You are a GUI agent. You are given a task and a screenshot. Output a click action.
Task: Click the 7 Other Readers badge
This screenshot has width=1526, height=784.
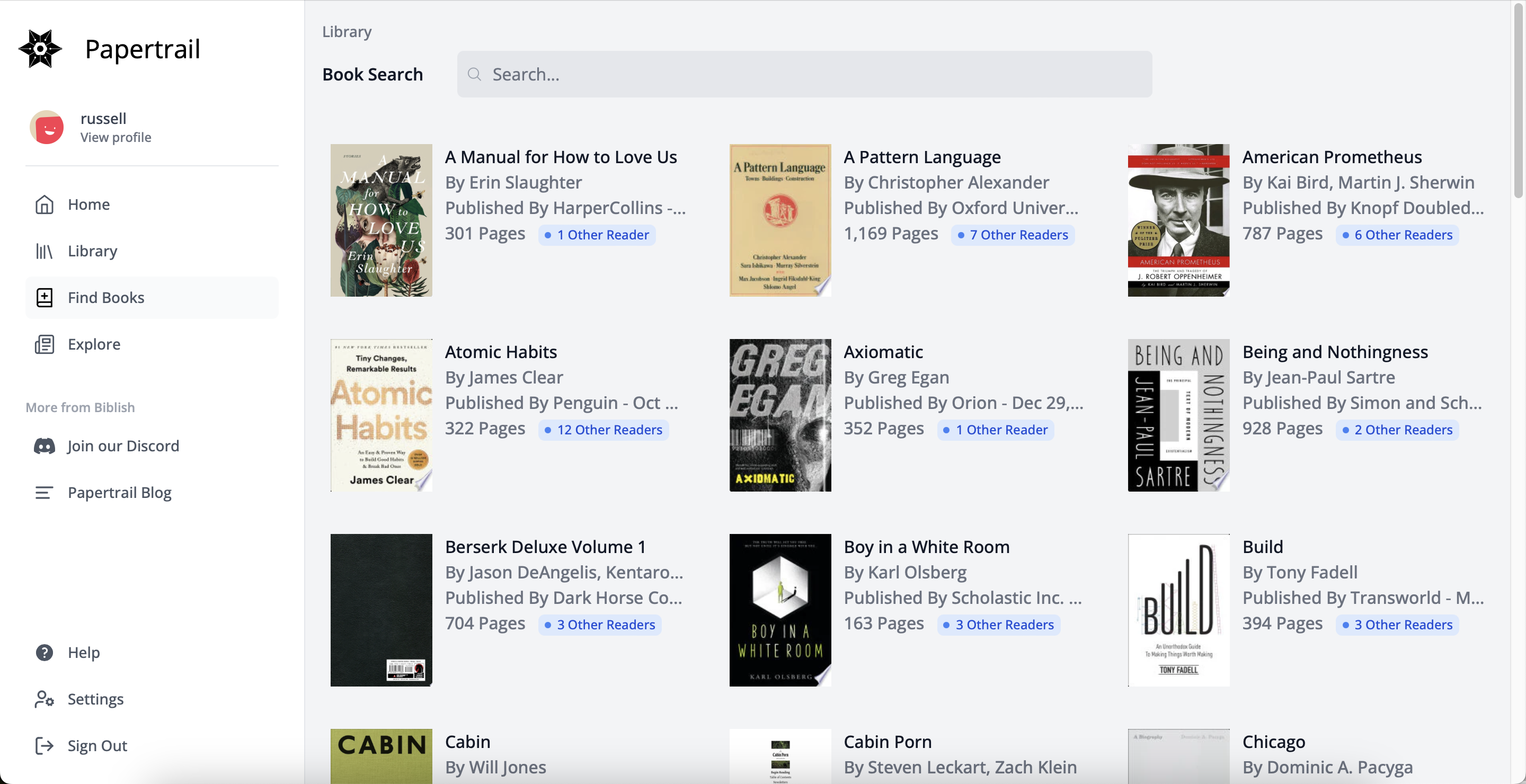[1013, 235]
